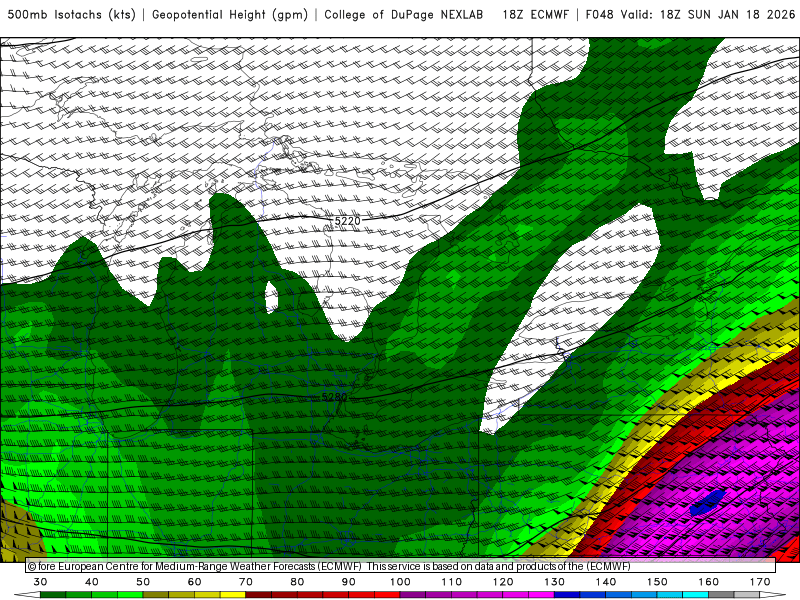Click the legend value 90
This screenshot has width=800, height=600.
pyautogui.click(x=348, y=582)
